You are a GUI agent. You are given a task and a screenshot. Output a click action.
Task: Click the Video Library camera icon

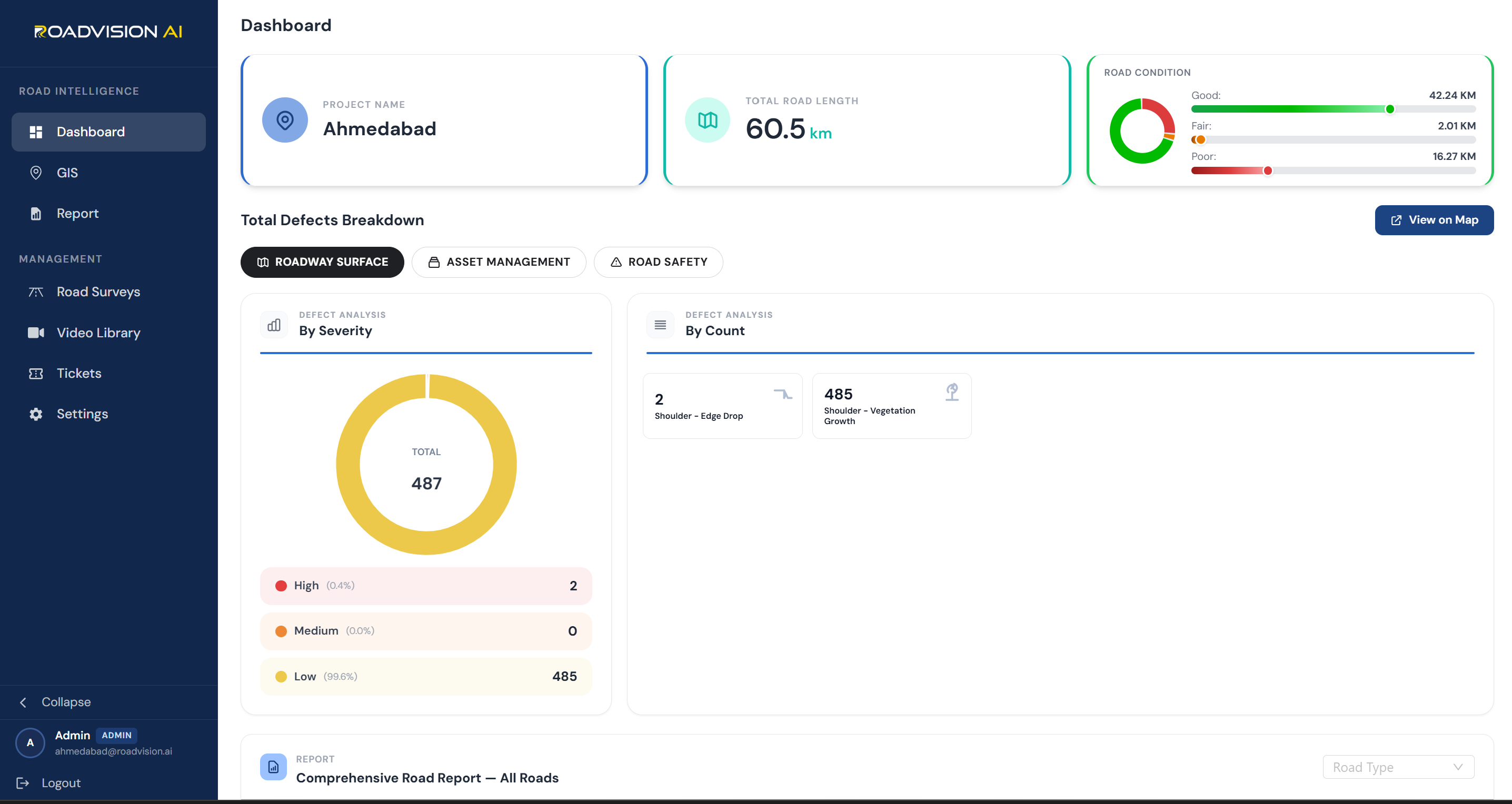click(x=36, y=333)
